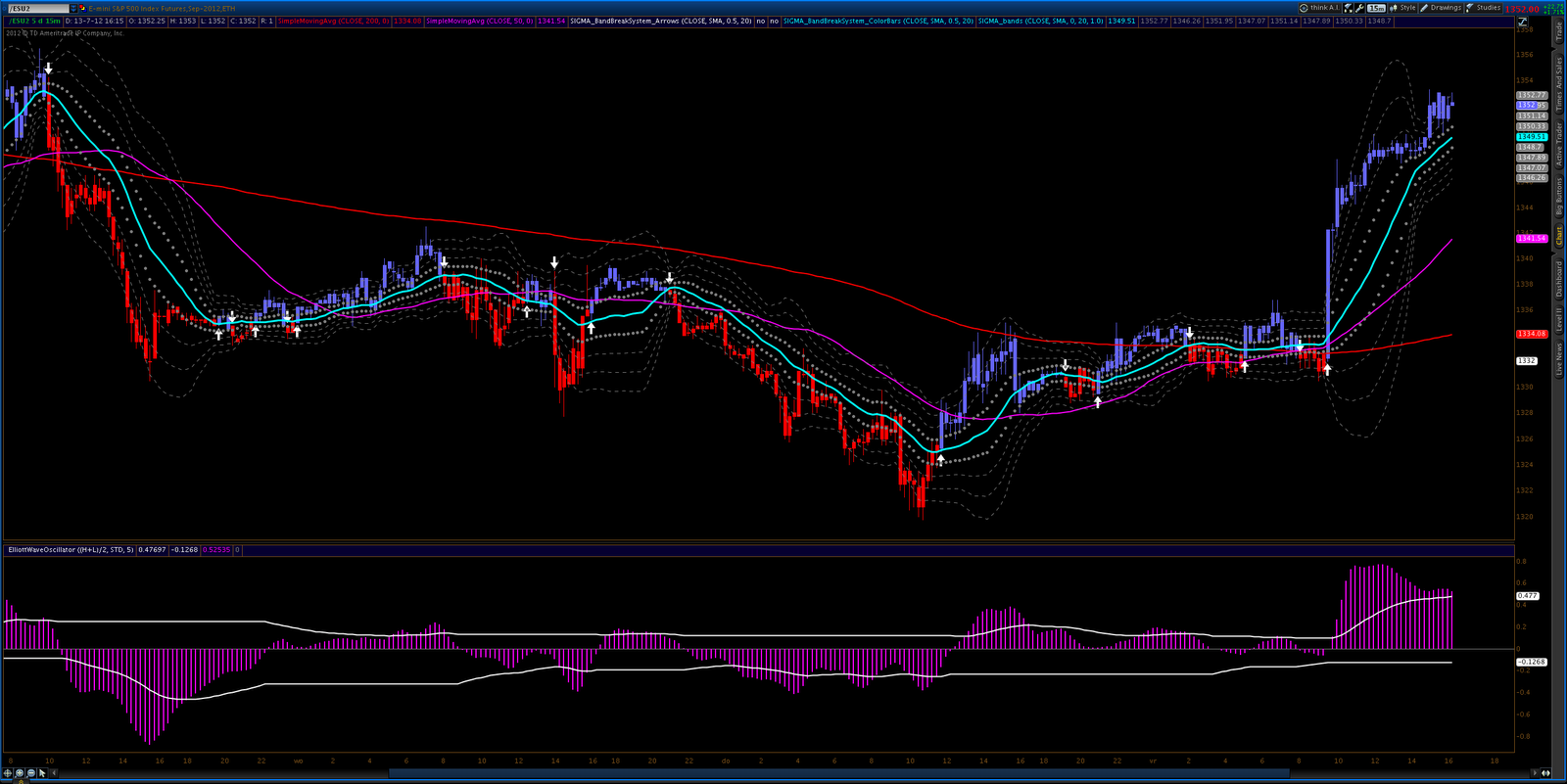Click the small gear icon left of symbol
The width and height of the screenshot is (1567, 784).
4,9
